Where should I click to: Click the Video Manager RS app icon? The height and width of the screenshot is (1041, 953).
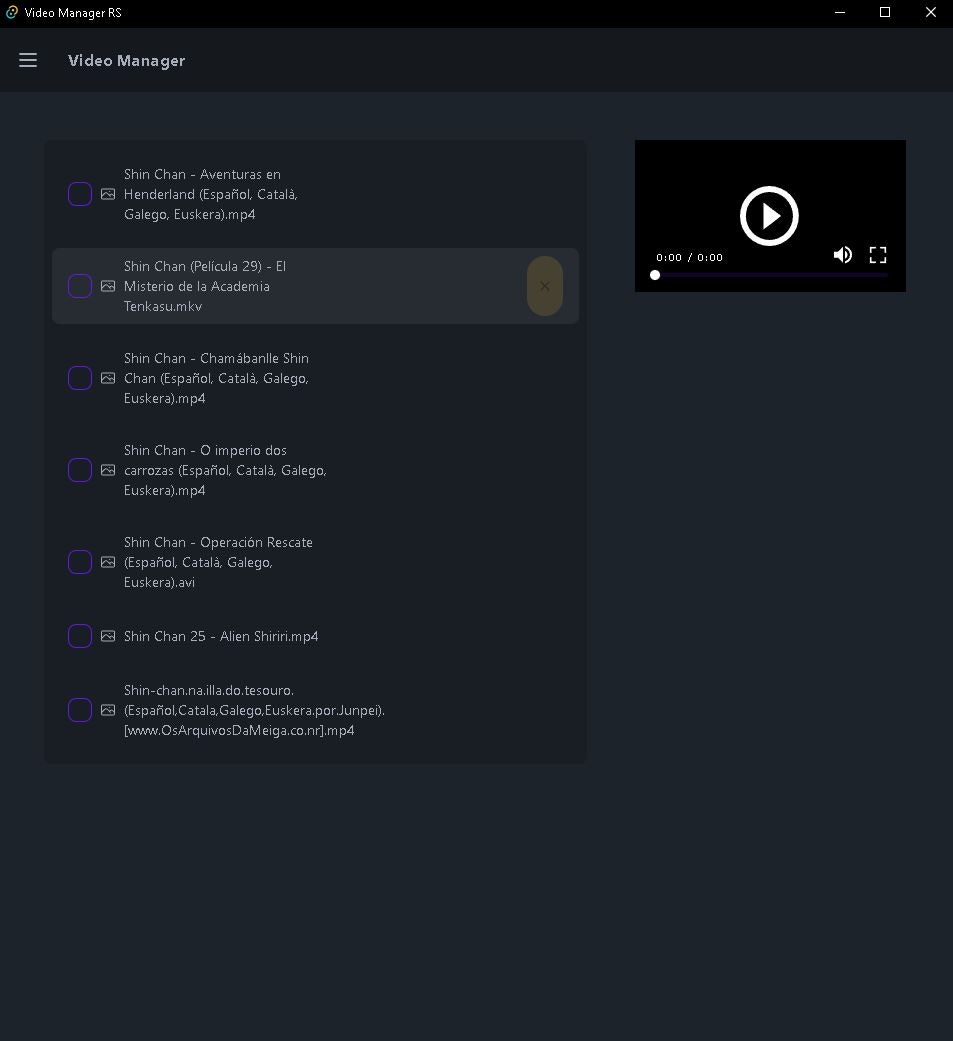pos(12,12)
